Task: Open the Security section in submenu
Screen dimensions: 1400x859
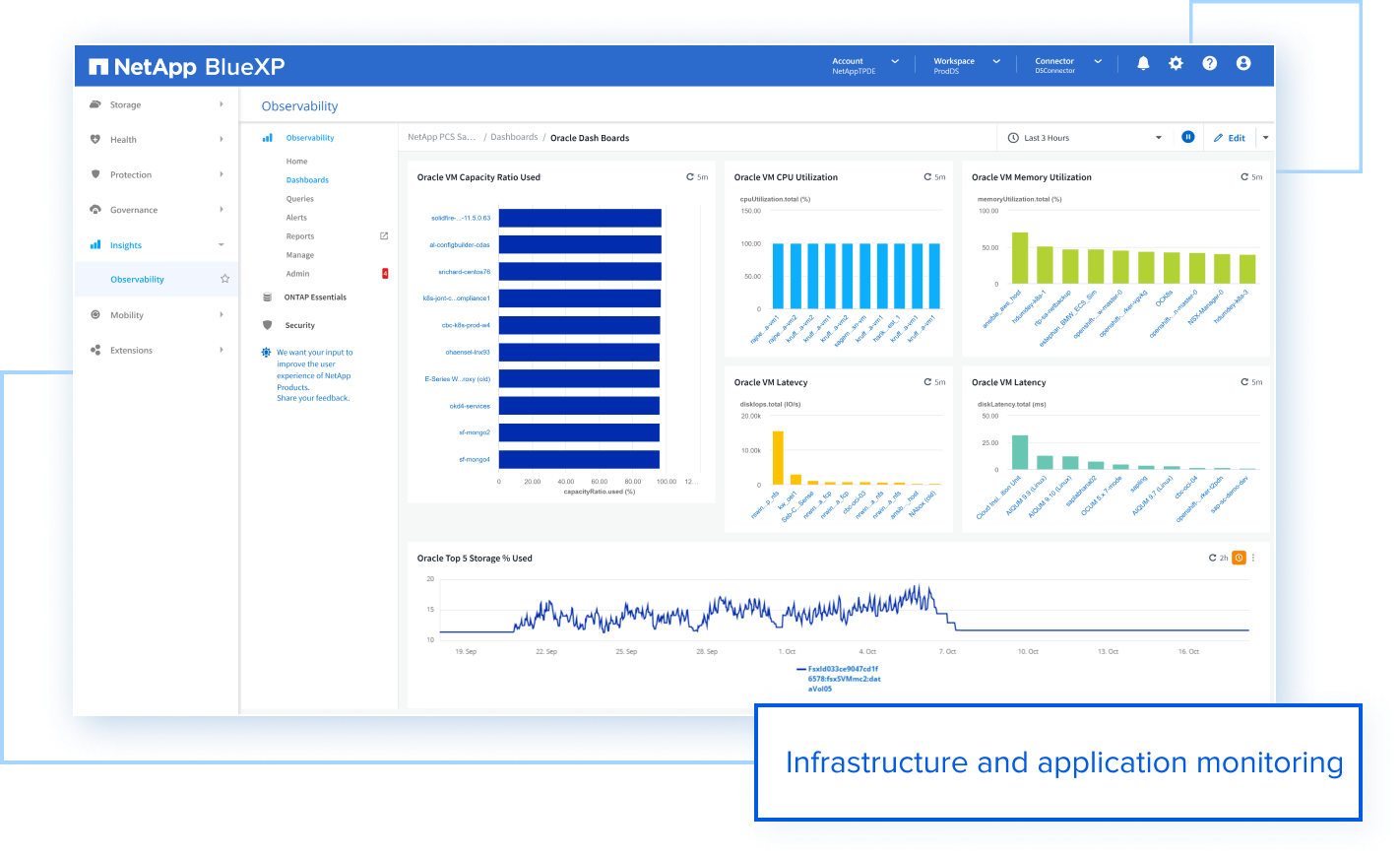Action: click(x=300, y=325)
